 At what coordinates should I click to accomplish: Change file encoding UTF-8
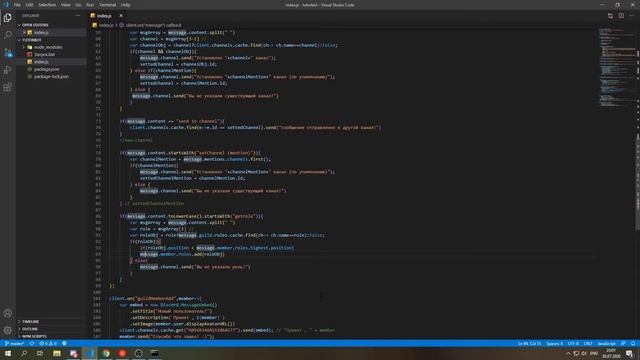click(573, 344)
